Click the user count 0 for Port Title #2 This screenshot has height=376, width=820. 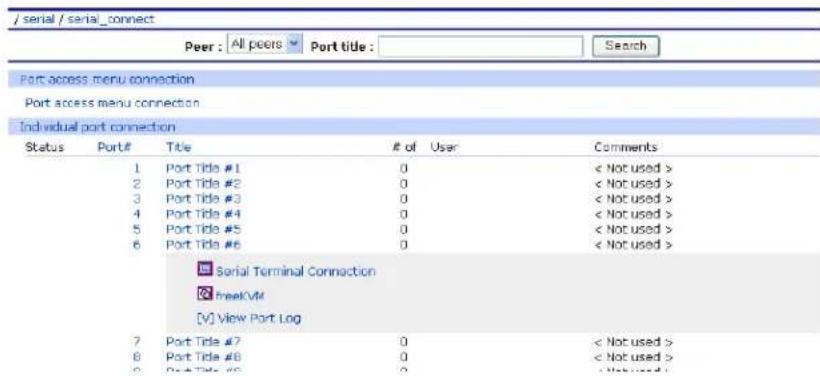tap(403, 184)
